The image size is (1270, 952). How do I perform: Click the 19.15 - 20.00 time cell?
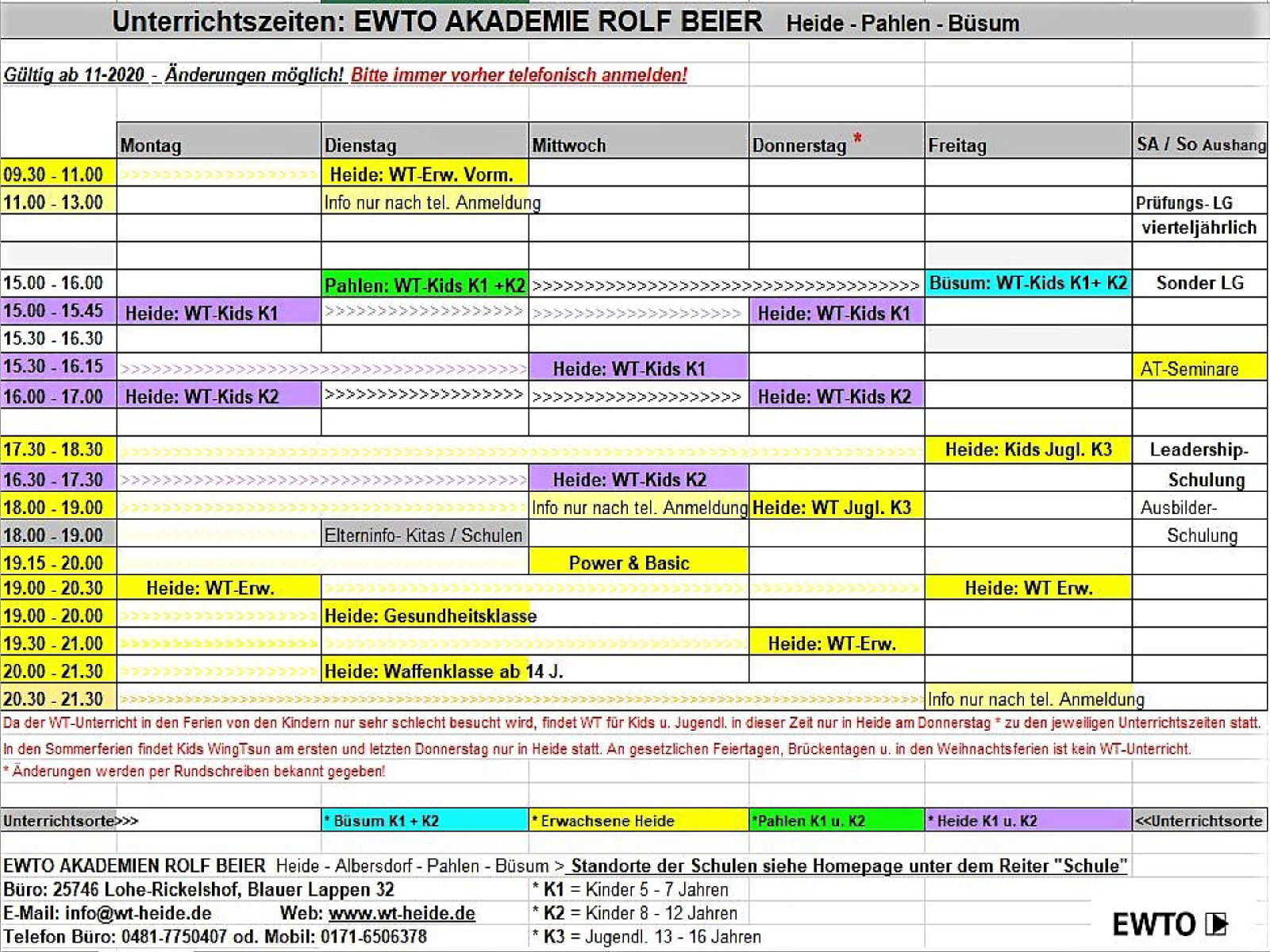59,562
